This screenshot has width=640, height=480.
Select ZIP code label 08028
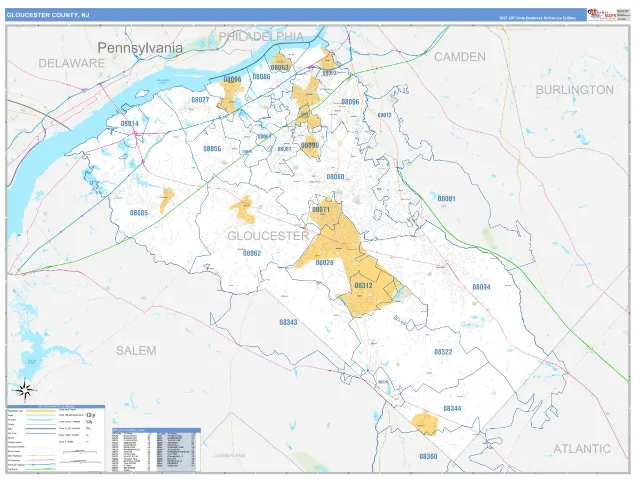coord(324,262)
